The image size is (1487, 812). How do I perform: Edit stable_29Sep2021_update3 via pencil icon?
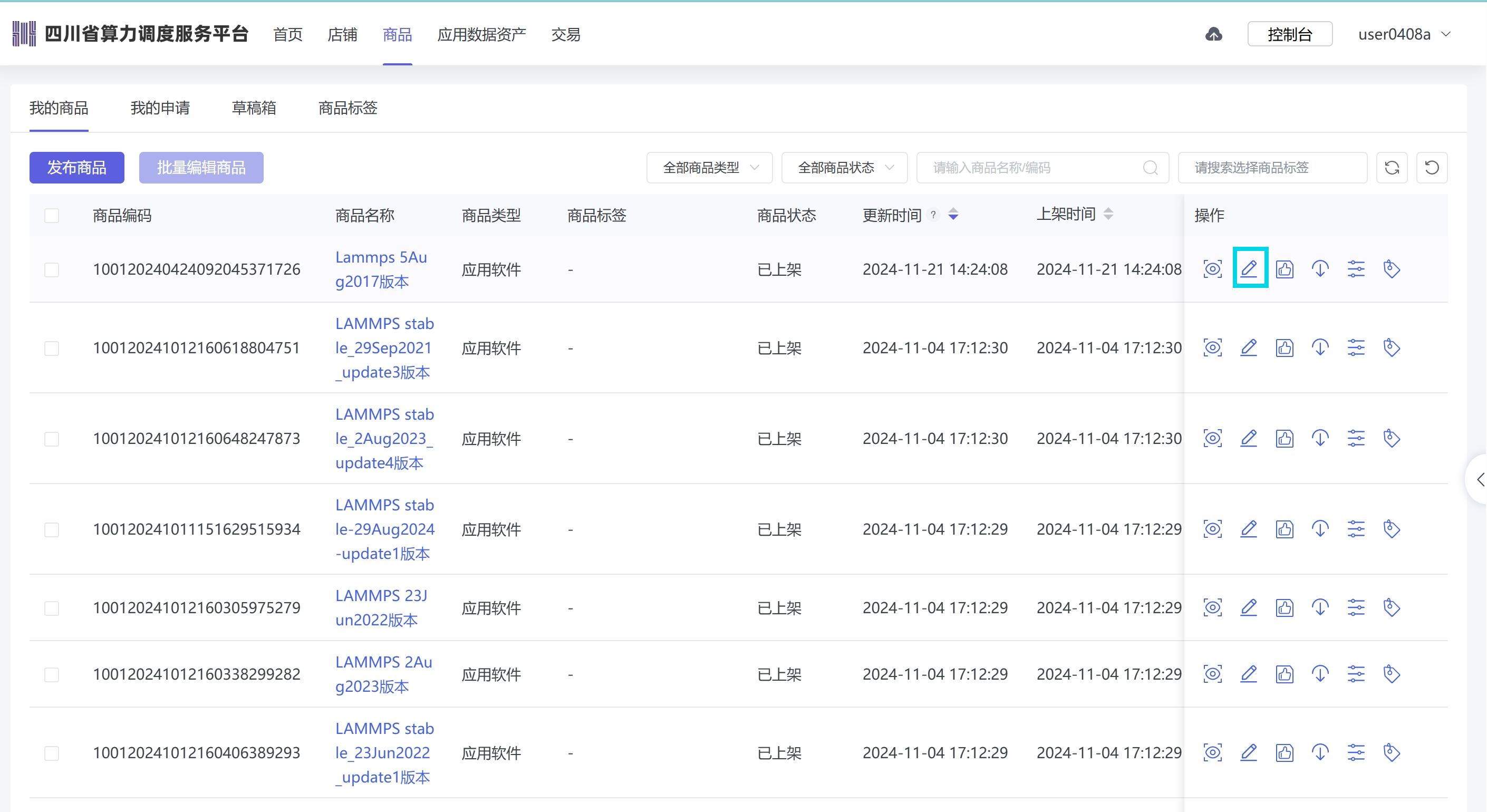point(1249,347)
